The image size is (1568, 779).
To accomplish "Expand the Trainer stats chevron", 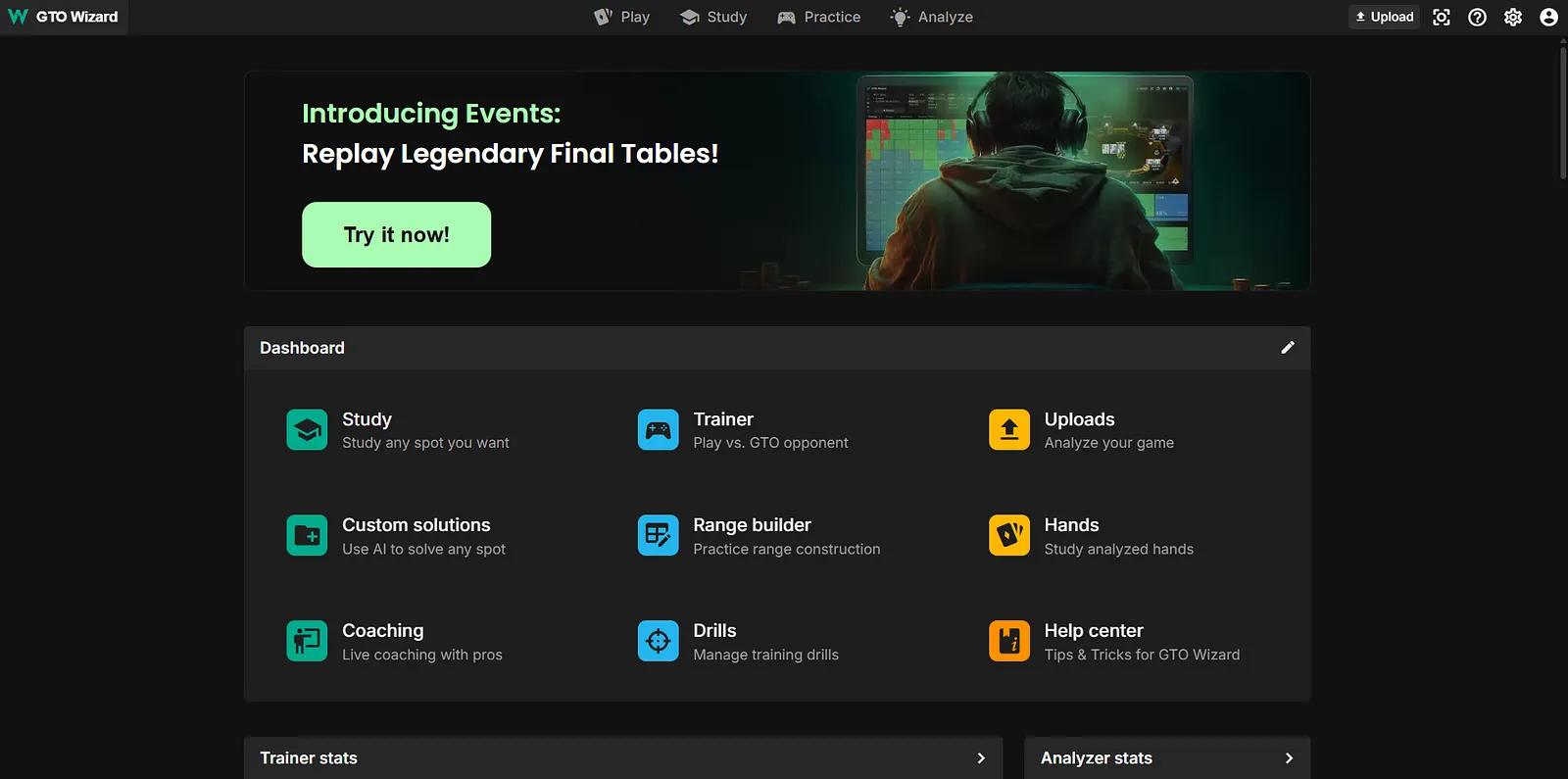I will (x=981, y=758).
